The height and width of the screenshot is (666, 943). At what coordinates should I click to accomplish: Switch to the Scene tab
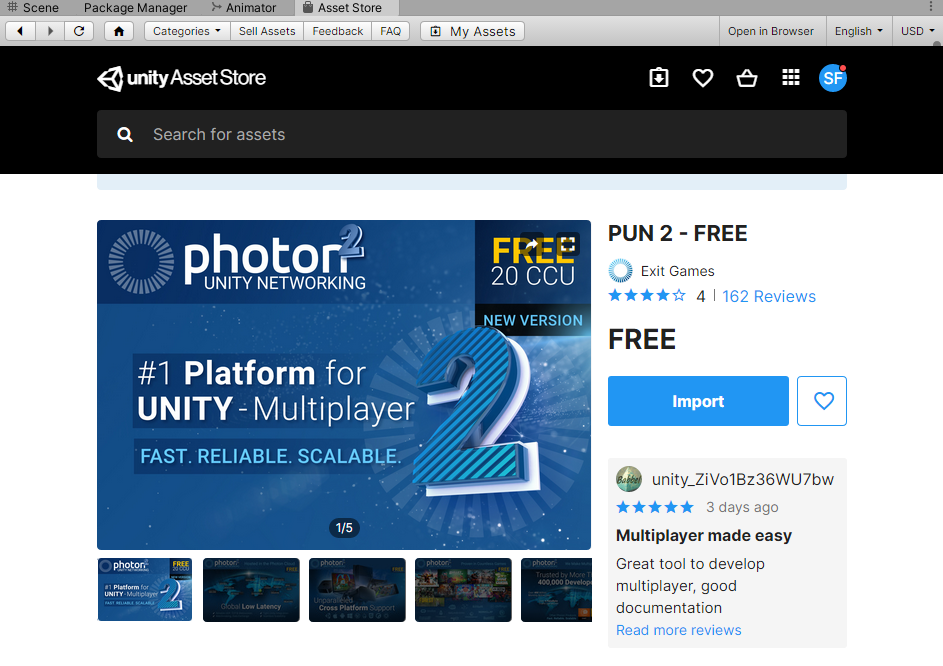click(x=33, y=8)
